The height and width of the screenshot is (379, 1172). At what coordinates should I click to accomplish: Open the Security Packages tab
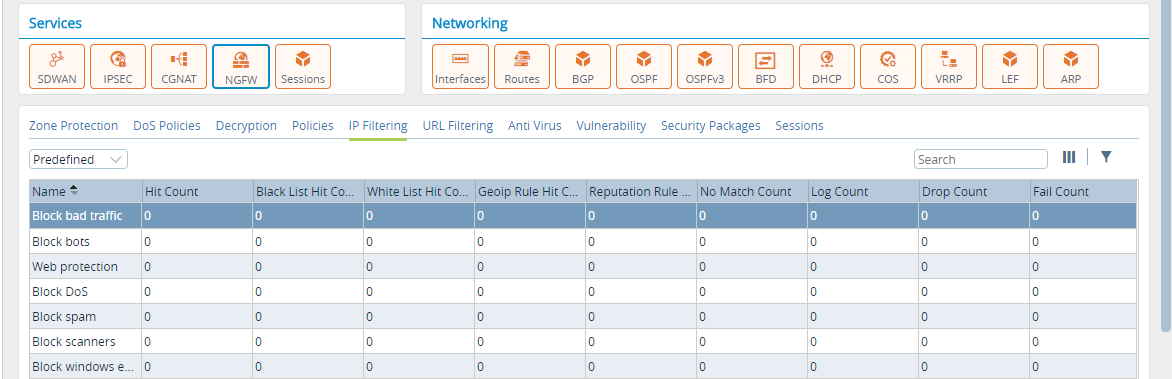pos(710,126)
